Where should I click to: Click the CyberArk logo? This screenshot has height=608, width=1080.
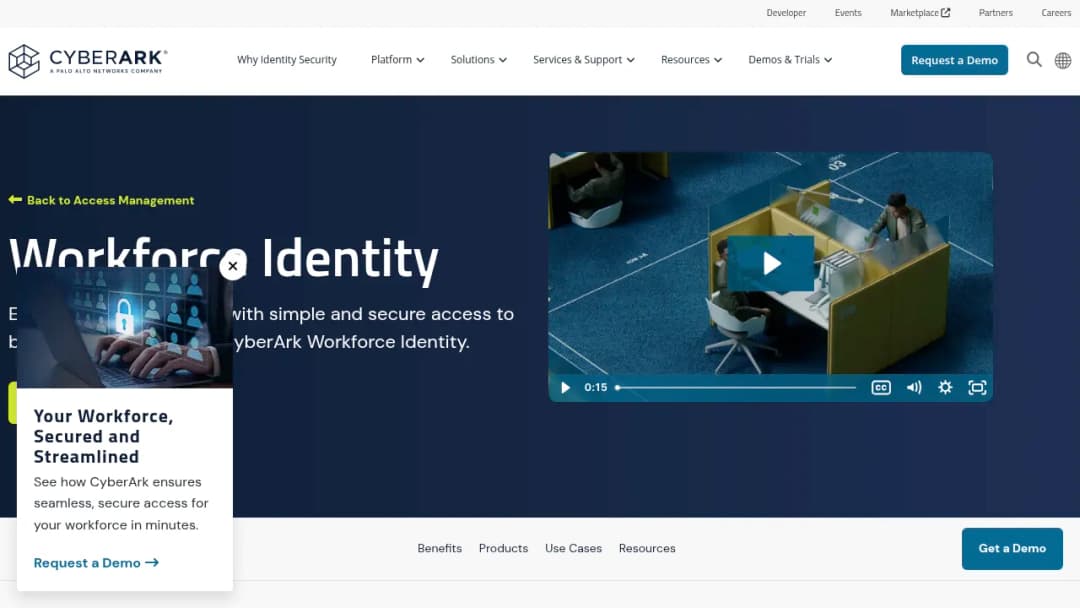87,61
